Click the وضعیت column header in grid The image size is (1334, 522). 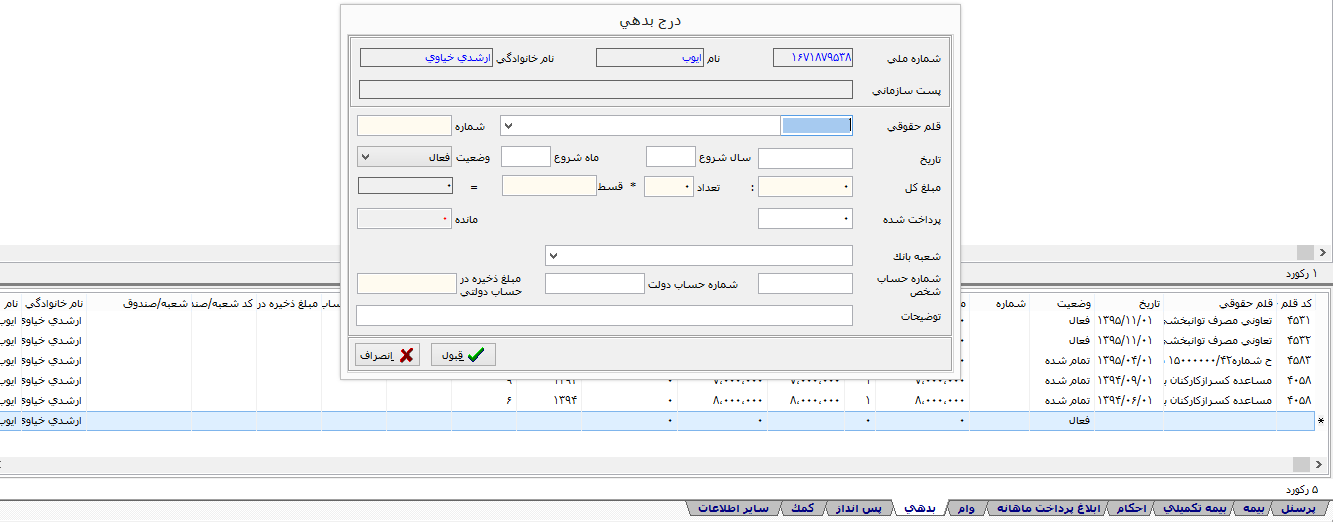(x=1062, y=302)
